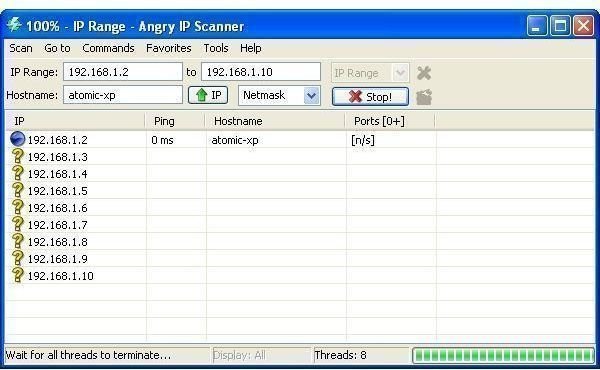Close the Angry IP Scanner window

click(584, 26)
